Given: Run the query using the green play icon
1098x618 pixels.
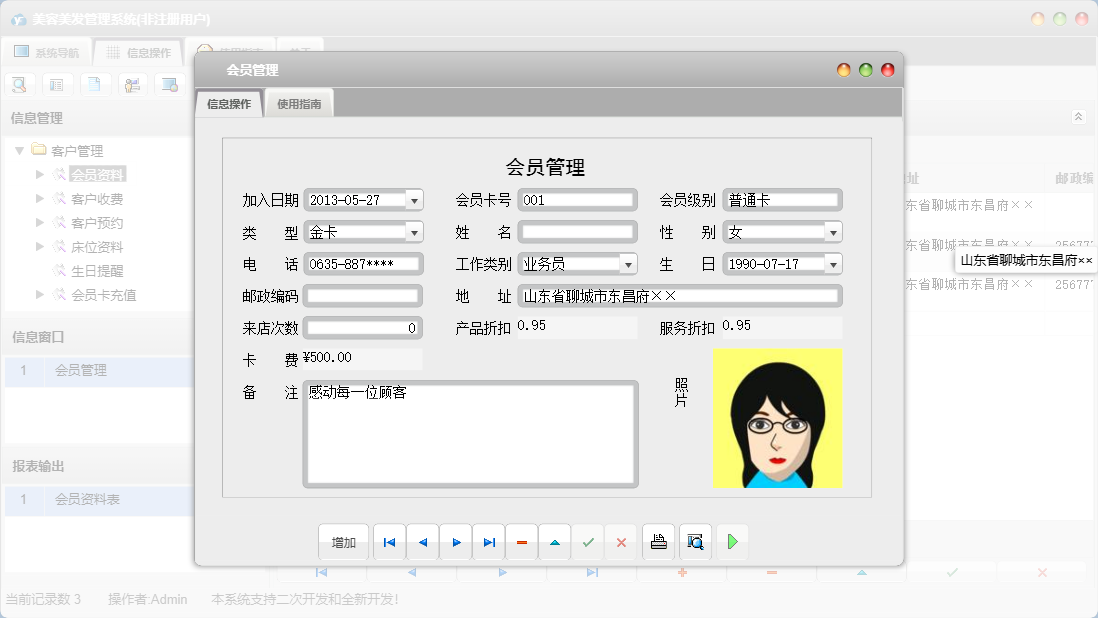Looking at the screenshot, I should click(732, 541).
